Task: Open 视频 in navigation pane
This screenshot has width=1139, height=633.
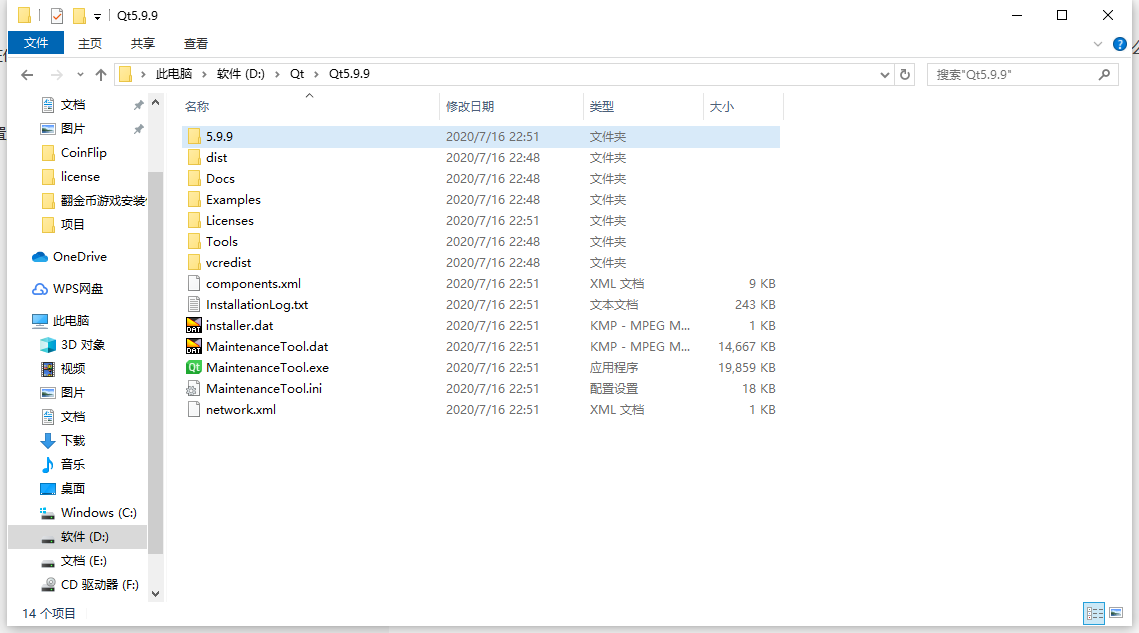Action: pos(73,368)
